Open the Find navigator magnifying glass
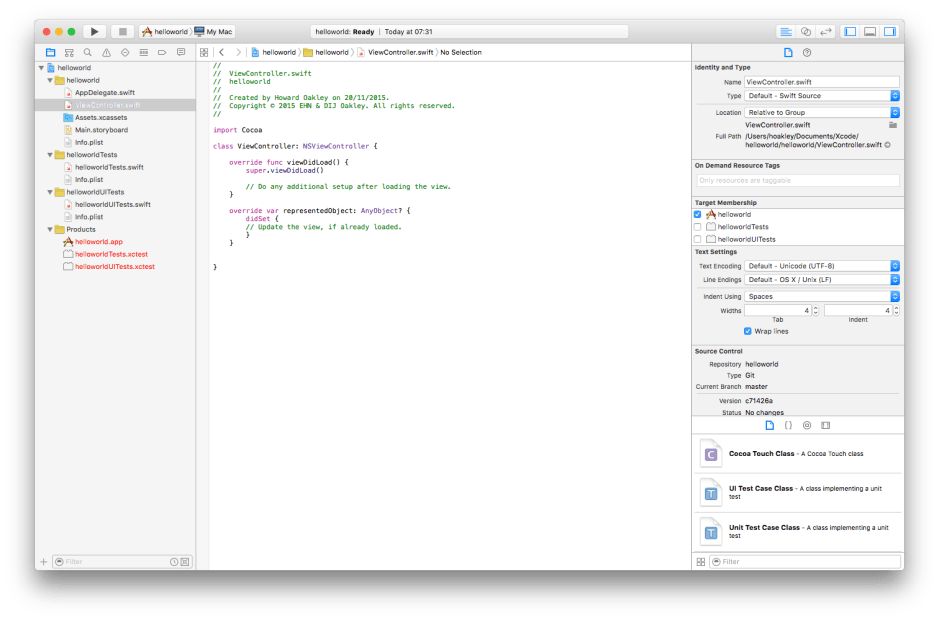 click(86, 52)
